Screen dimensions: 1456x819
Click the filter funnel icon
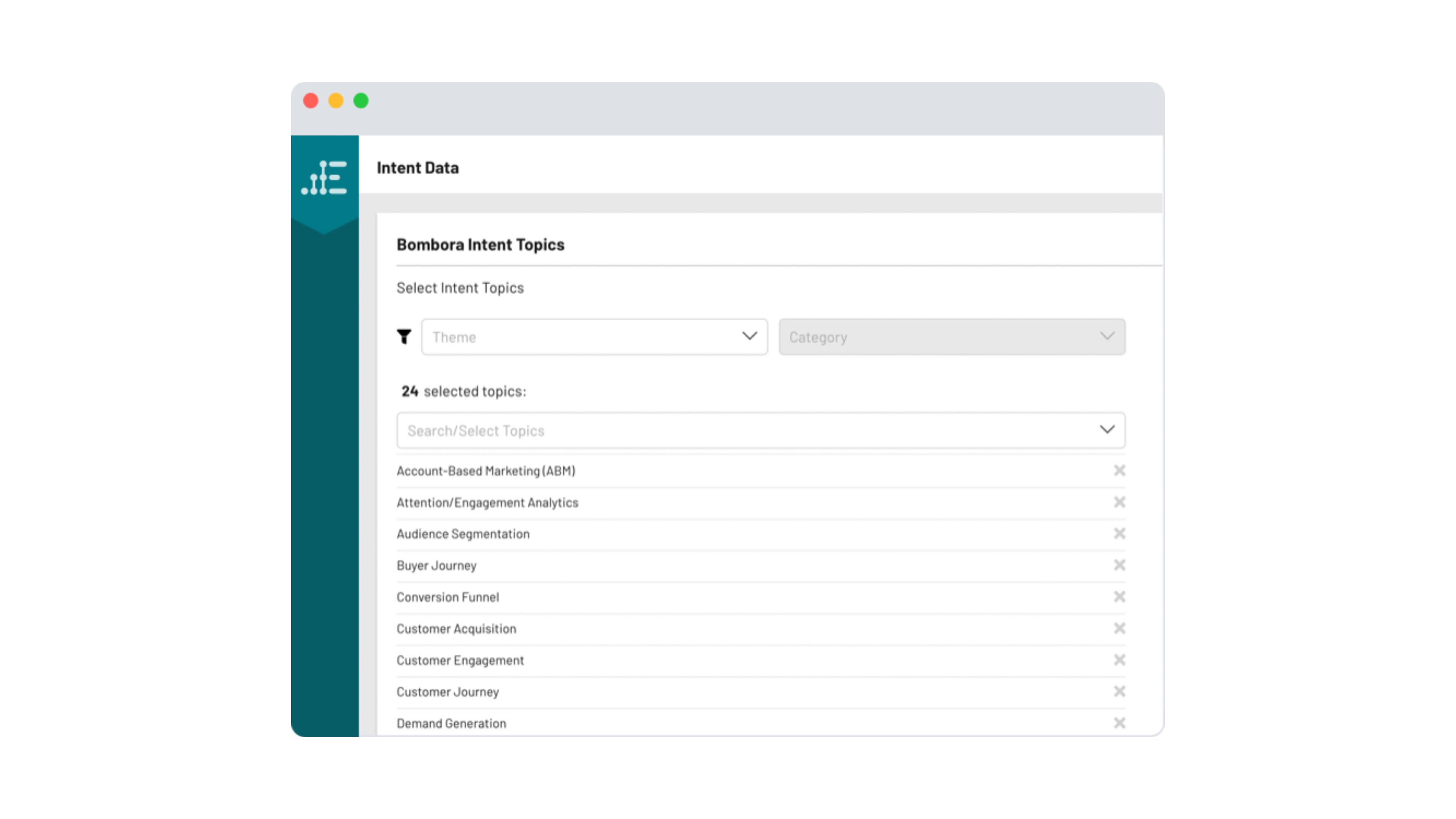403,337
